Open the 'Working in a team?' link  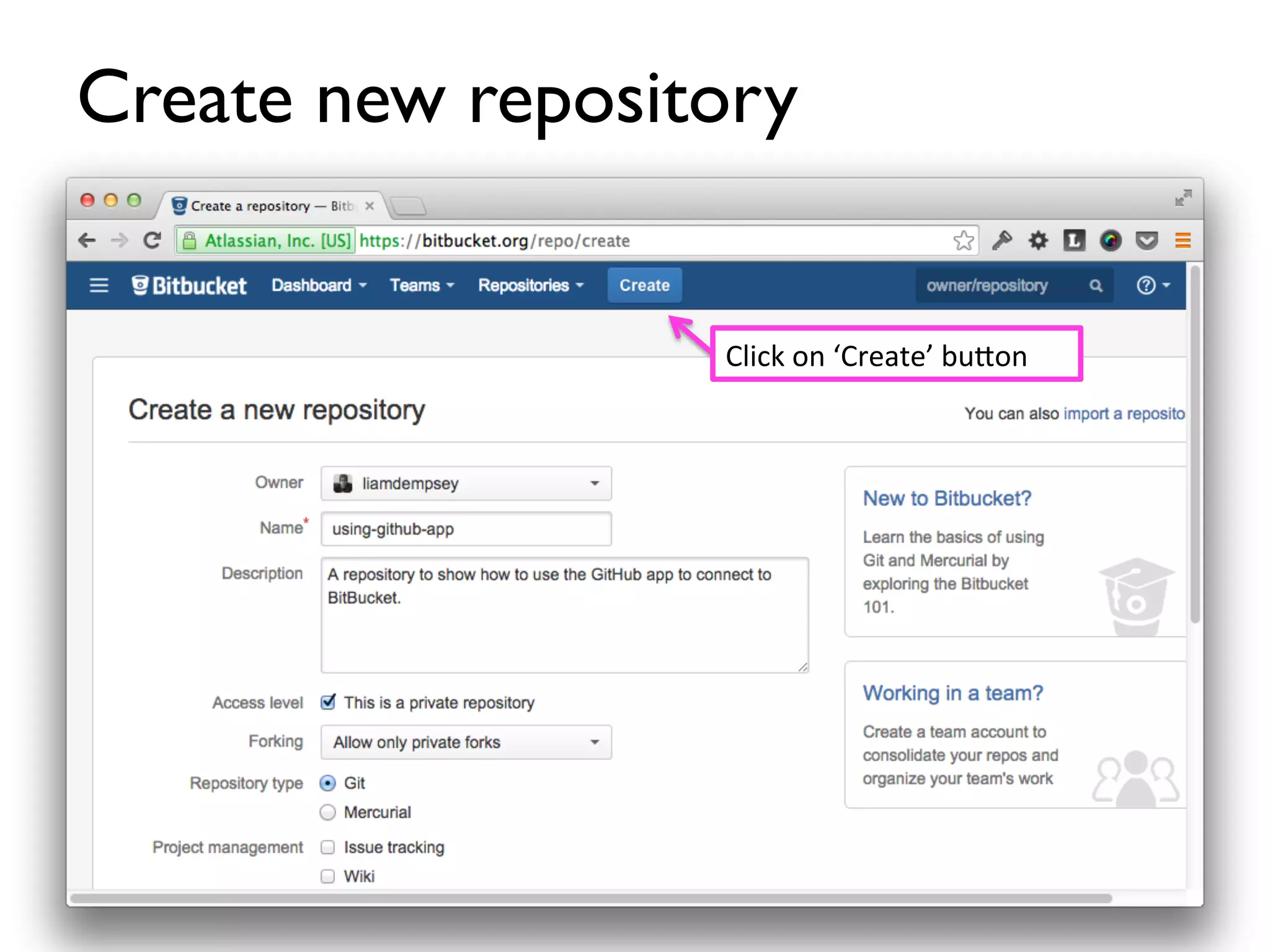point(952,693)
